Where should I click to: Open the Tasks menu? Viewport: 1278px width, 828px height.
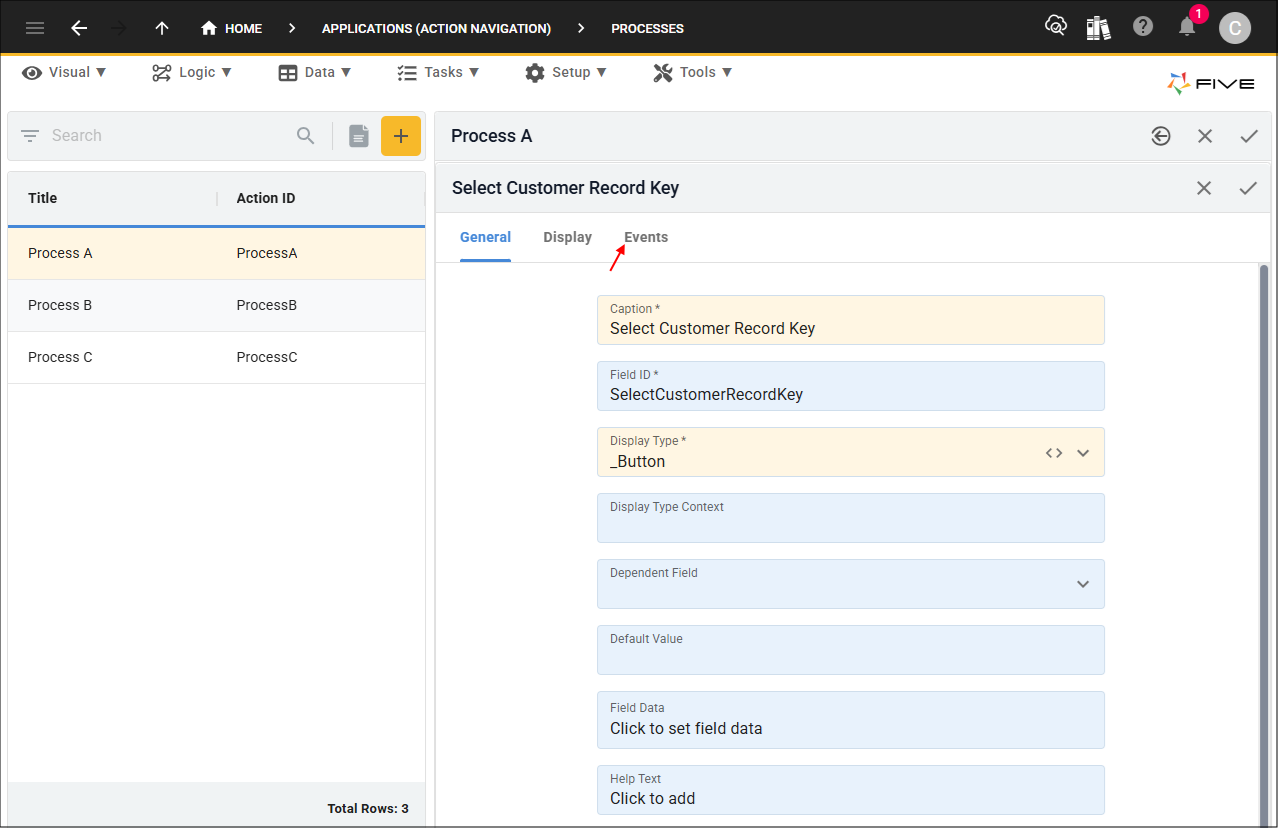438,72
